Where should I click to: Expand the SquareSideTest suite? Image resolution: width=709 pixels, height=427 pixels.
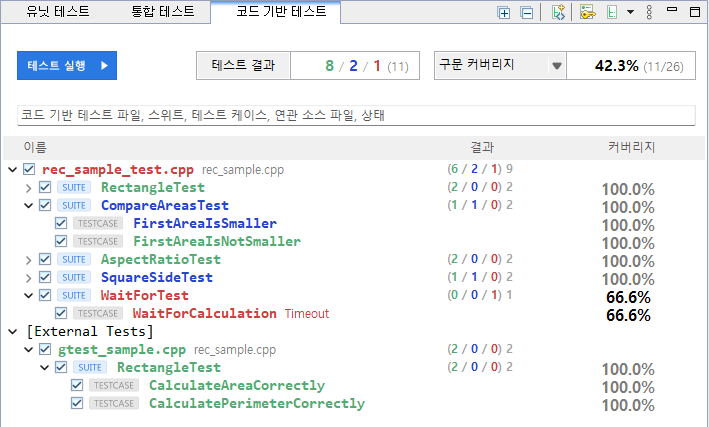tap(28, 278)
